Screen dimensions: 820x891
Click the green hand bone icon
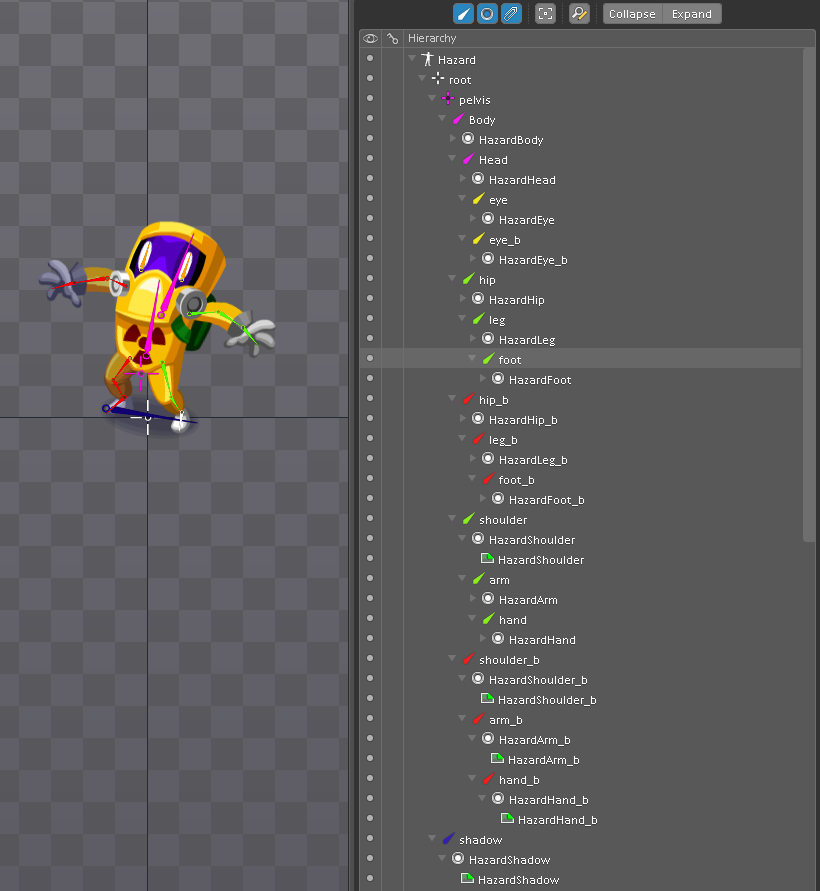pos(488,619)
